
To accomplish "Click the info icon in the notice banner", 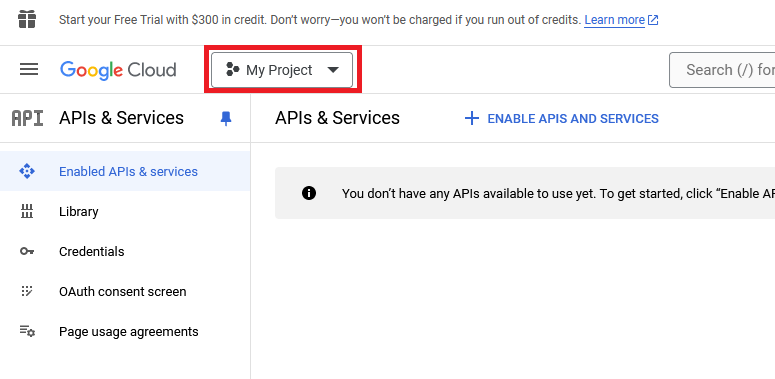I will [x=309, y=193].
